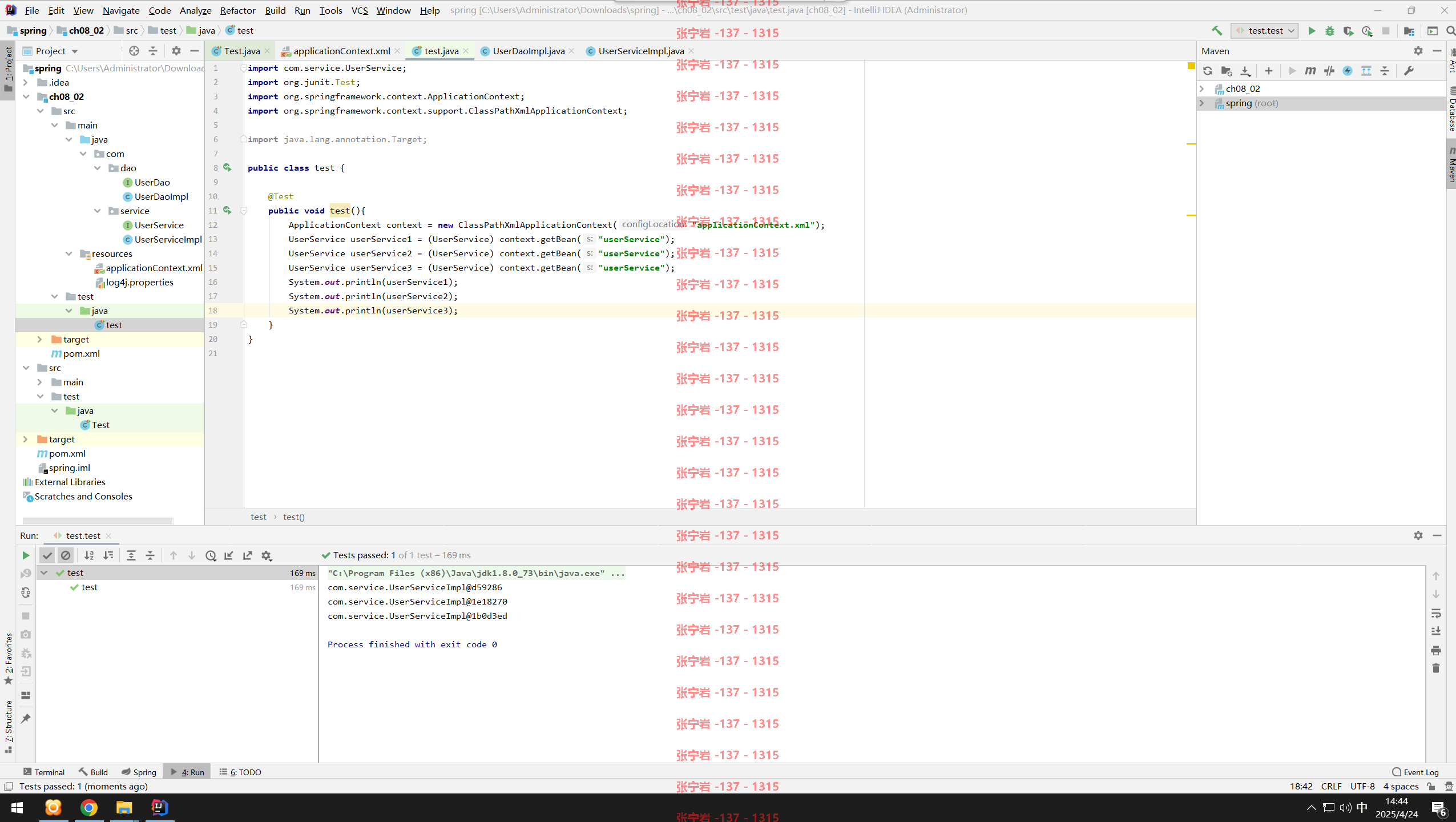Switch to applicationContext.xml editor tab
1456x822 pixels.
[x=341, y=51]
